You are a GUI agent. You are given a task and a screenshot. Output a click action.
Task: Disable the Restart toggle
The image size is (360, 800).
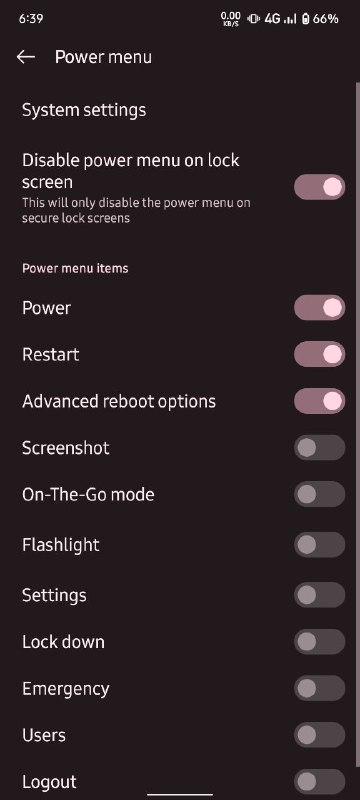tap(319, 355)
